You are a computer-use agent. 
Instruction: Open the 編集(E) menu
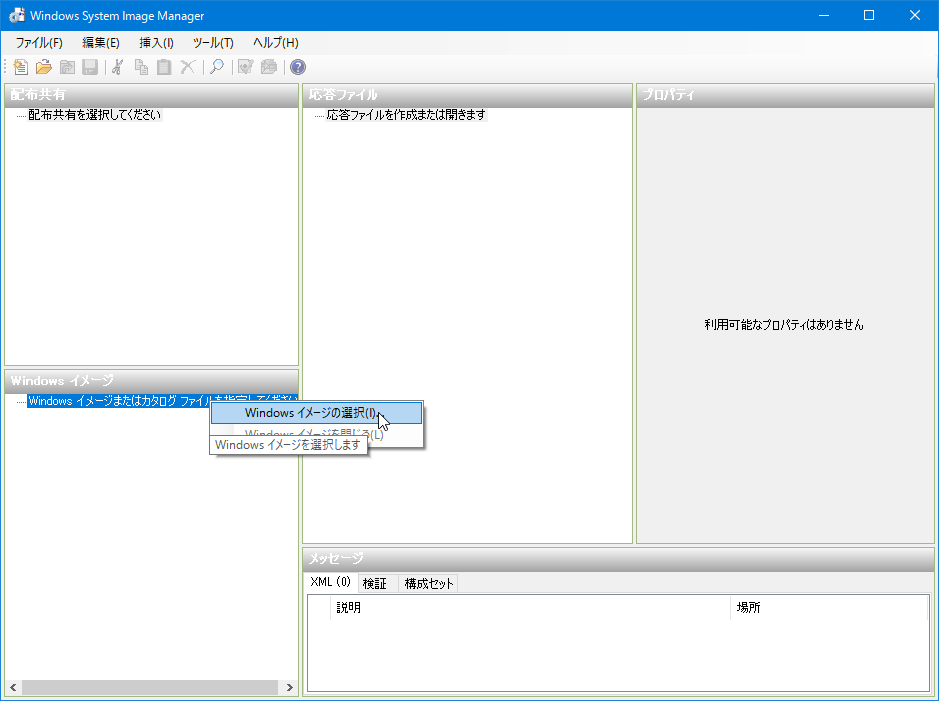pos(101,43)
